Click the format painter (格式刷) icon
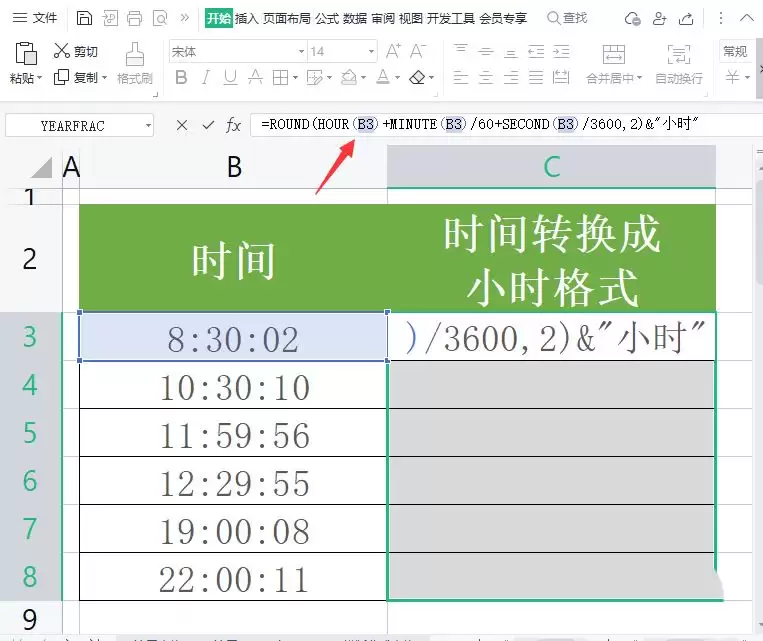Viewport: 763px width, 641px height. pos(135,54)
